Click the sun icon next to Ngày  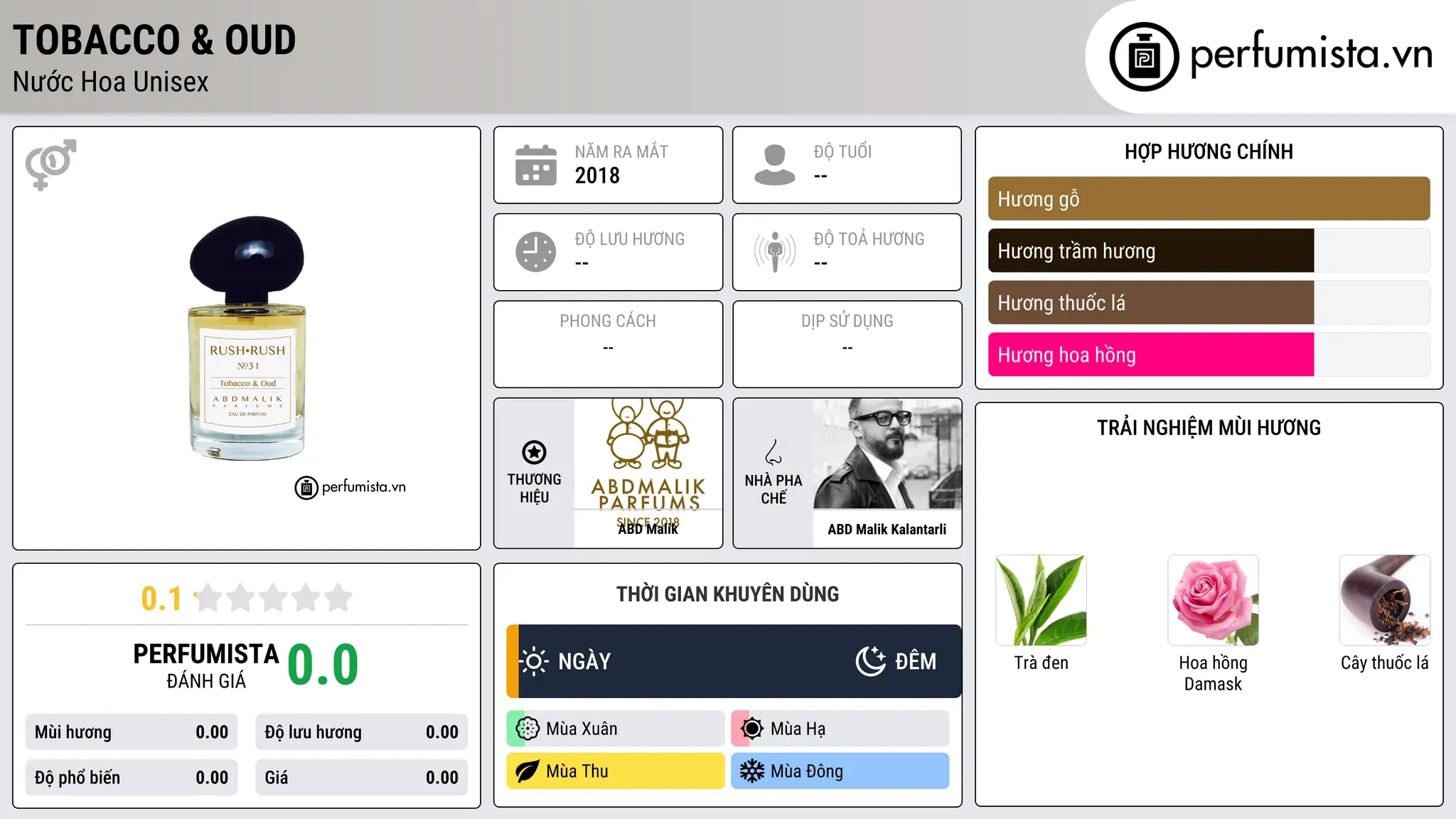pos(534,661)
